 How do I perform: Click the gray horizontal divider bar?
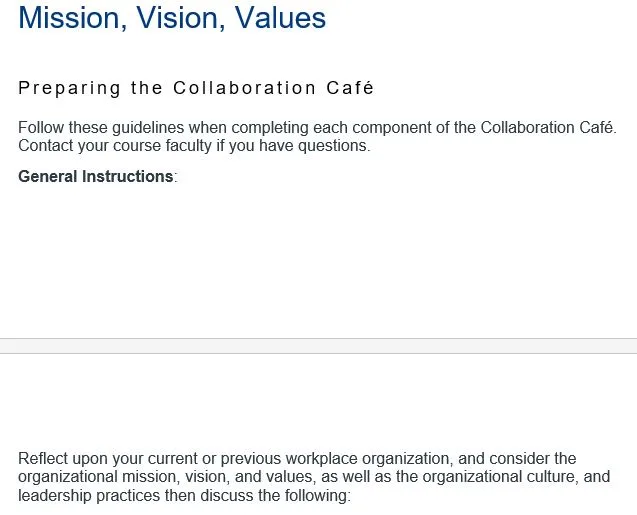[x=318, y=346]
